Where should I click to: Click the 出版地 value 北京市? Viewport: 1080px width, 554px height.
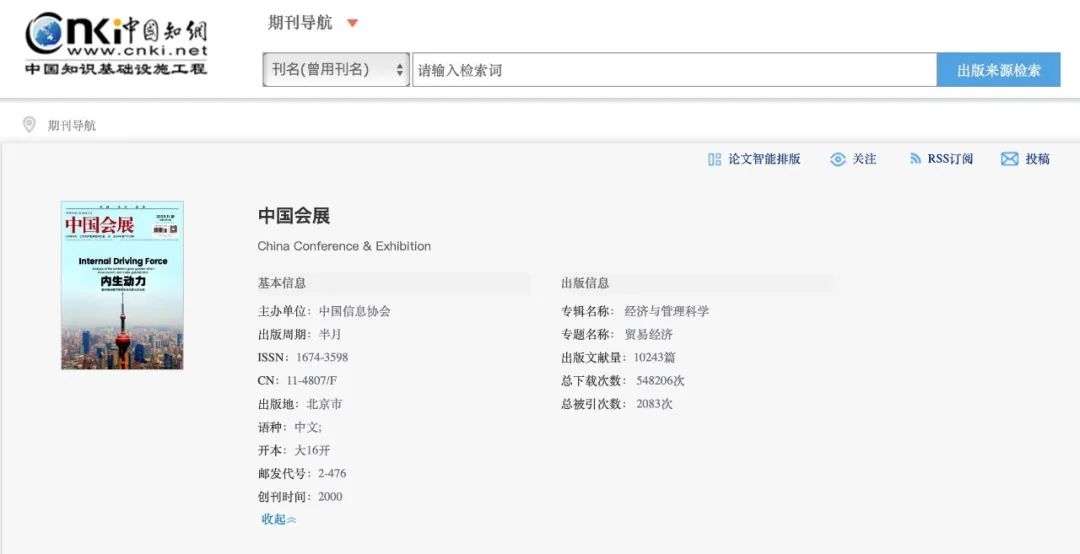tap(324, 404)
